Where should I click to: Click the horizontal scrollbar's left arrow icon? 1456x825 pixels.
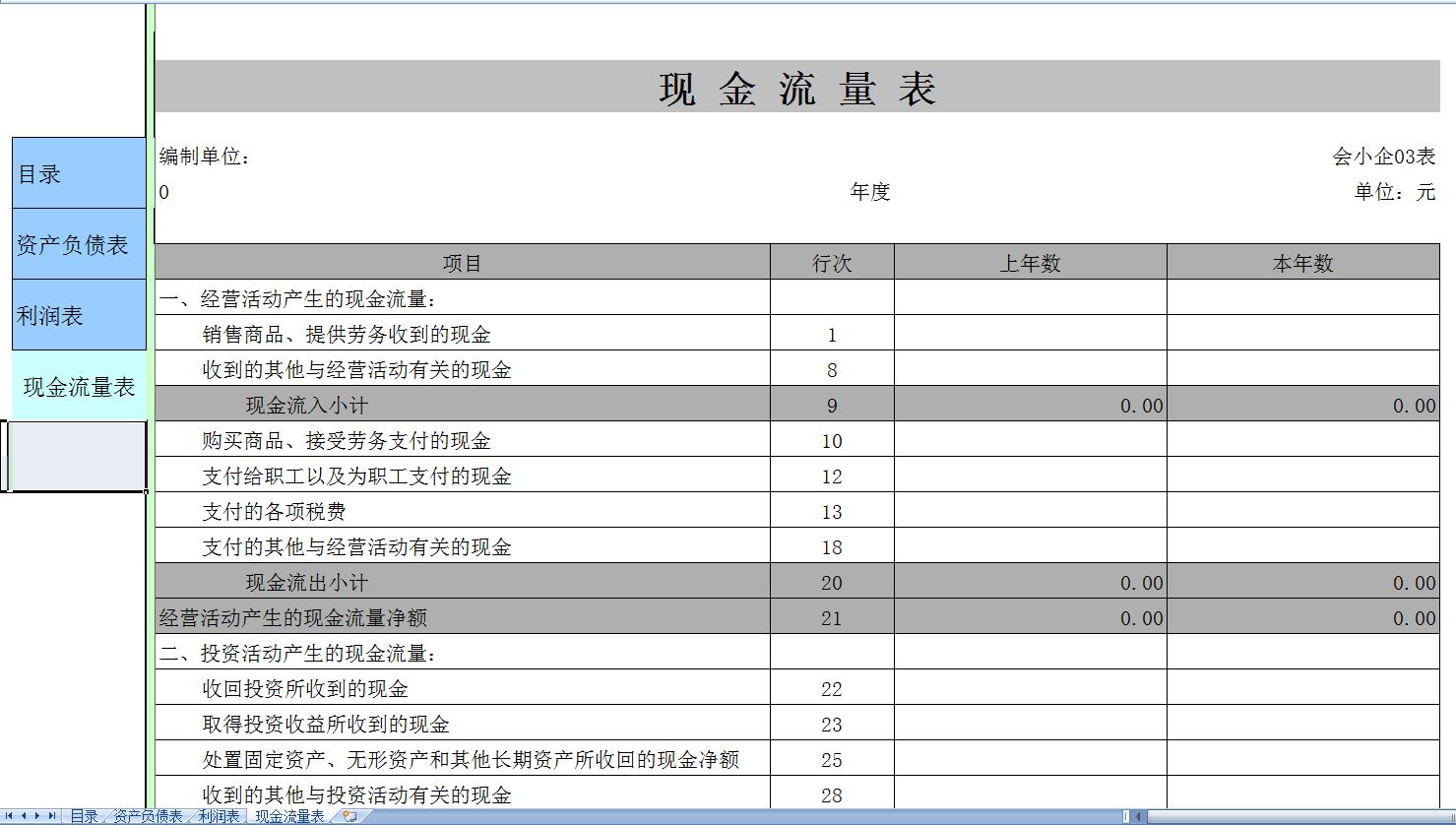1138,815
